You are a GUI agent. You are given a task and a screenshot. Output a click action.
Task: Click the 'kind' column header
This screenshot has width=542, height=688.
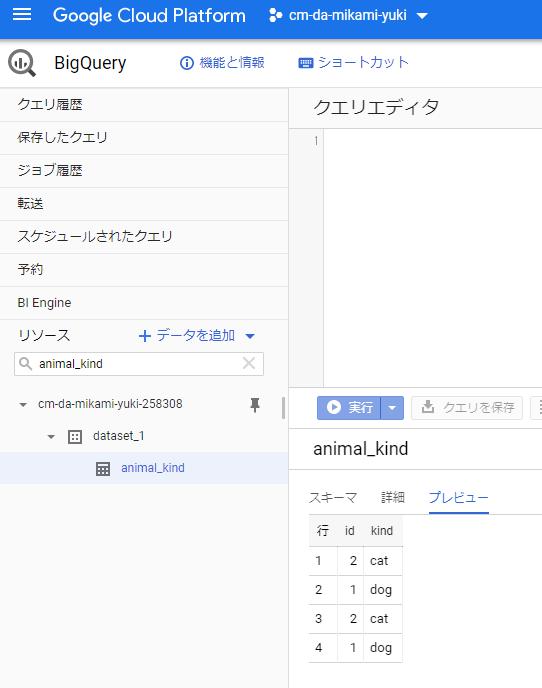[382, 531]
